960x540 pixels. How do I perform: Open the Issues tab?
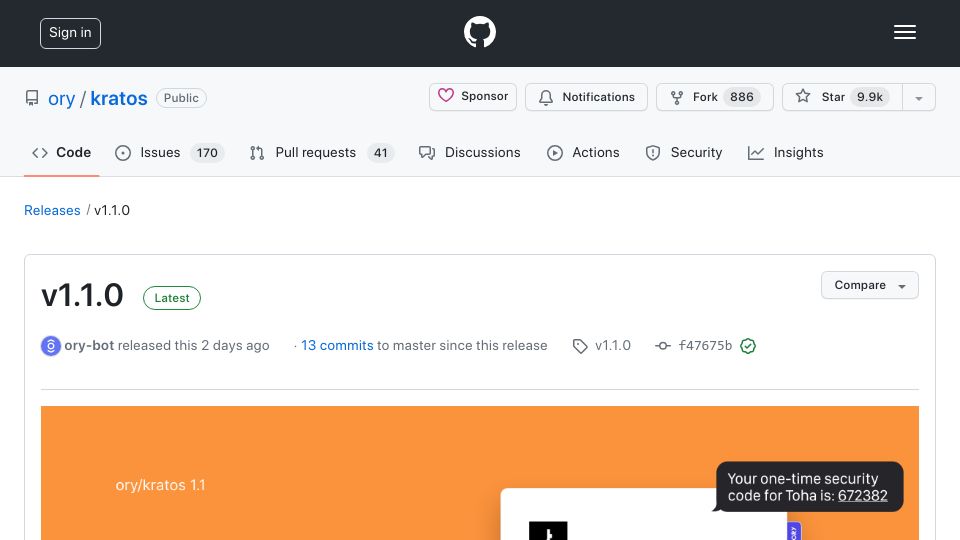[169, 152]
